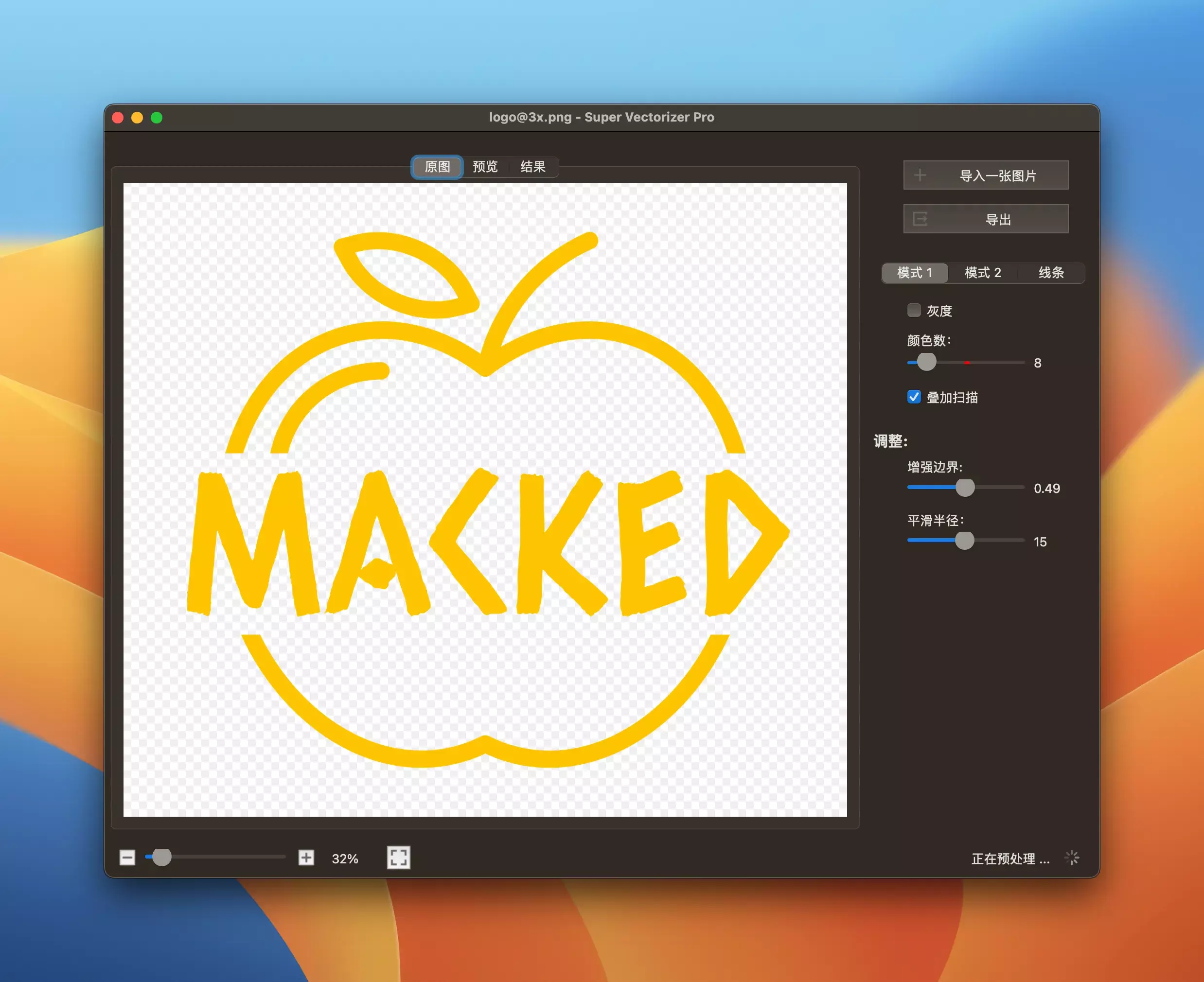Choose 模式 2 mode
Viewport: 1204px width, 982px height.
click(x=983, y=273)
